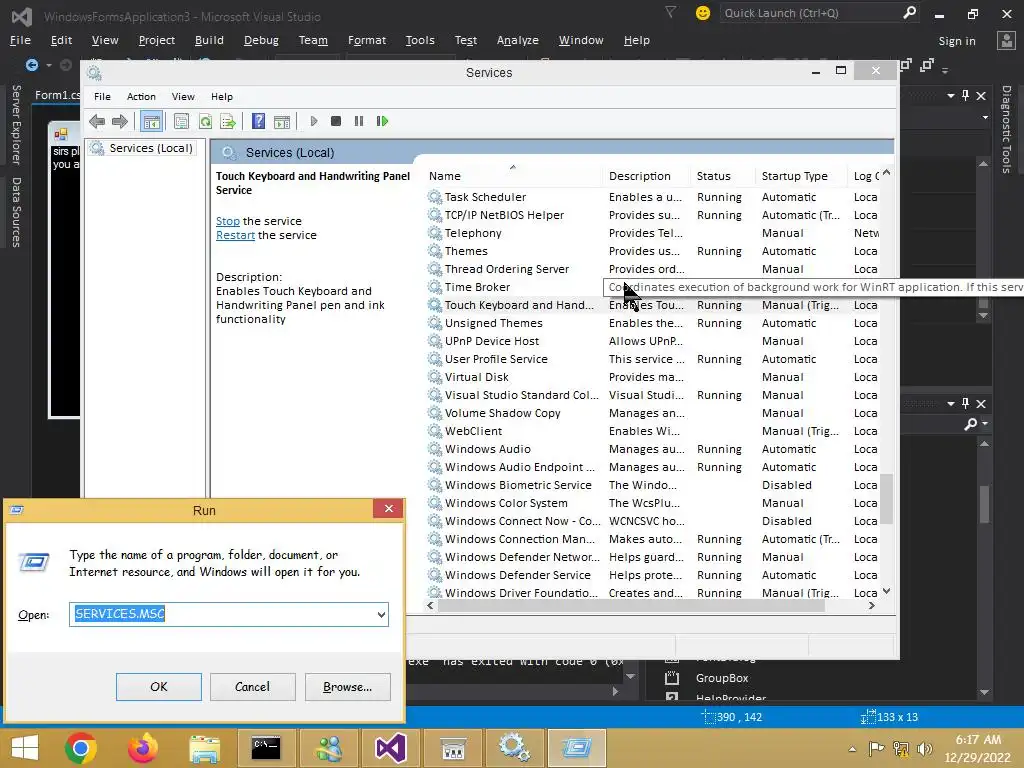
Task: Open the File menu in Services window
Action: (x=103, y=97)
